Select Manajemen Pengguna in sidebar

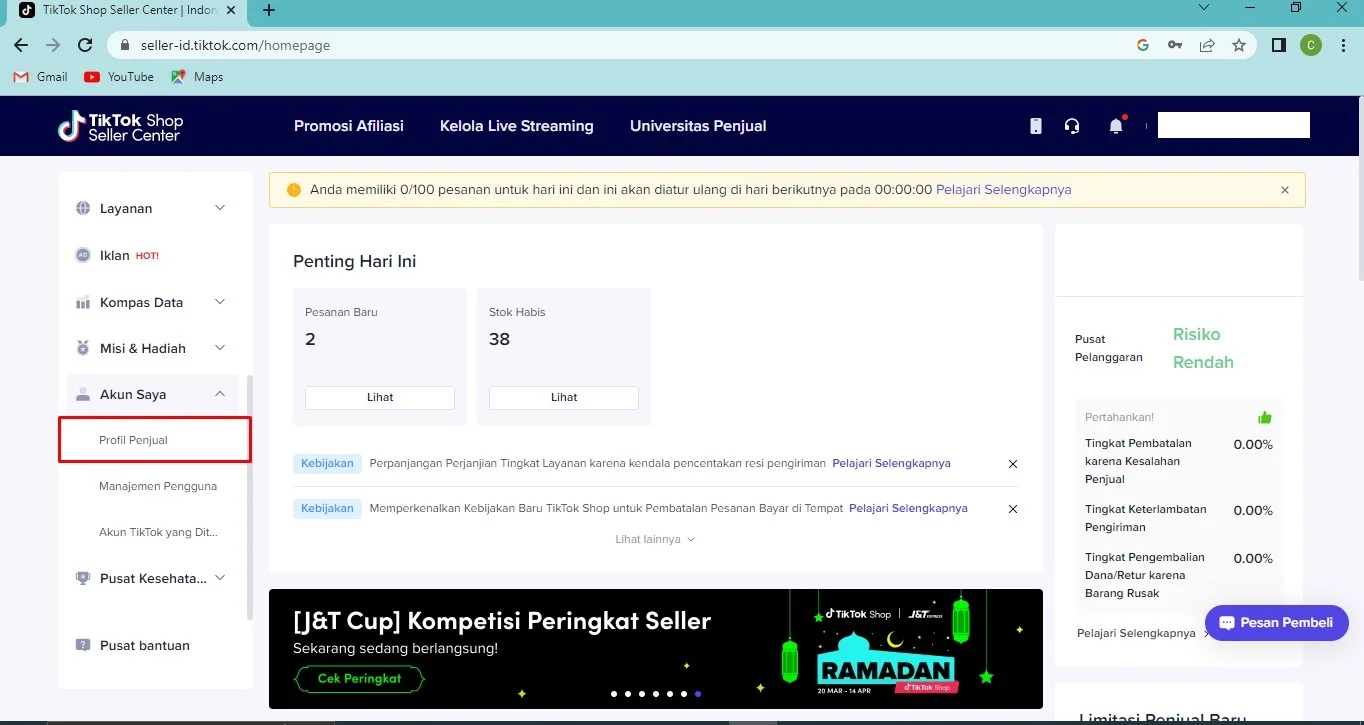pos(158,486)
